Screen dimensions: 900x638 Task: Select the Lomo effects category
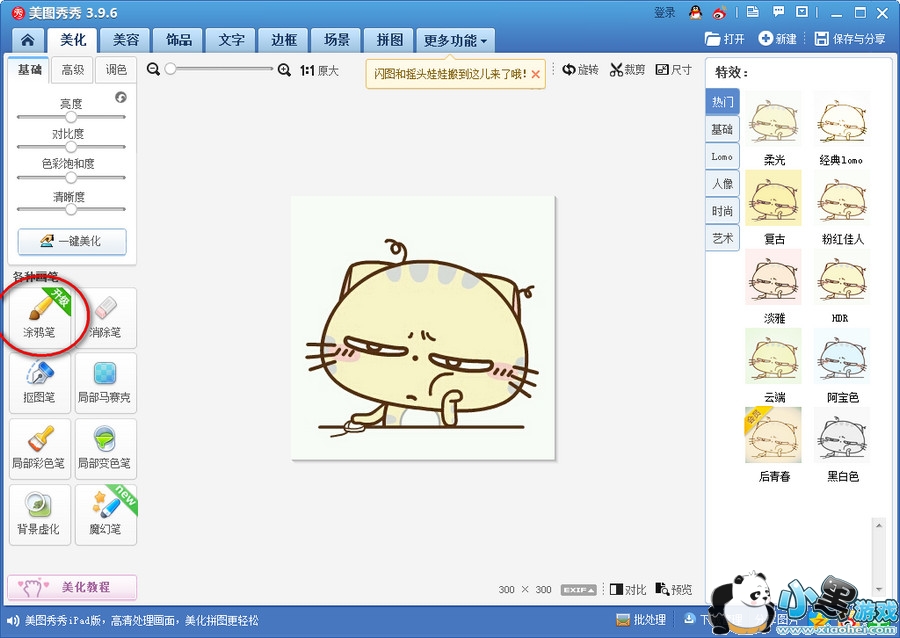(x=722, y=157)
